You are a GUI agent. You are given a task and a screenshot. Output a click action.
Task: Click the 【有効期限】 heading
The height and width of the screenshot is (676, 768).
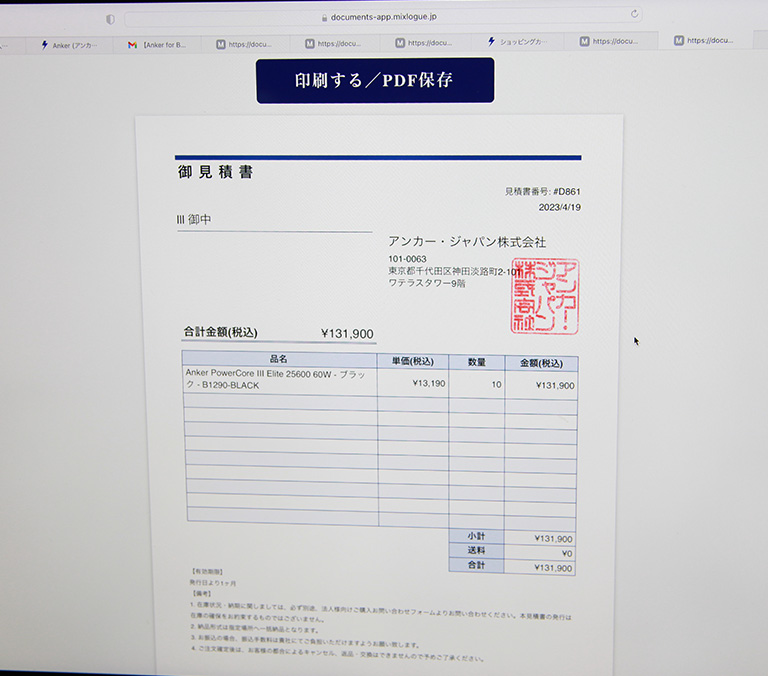point(207,572)
